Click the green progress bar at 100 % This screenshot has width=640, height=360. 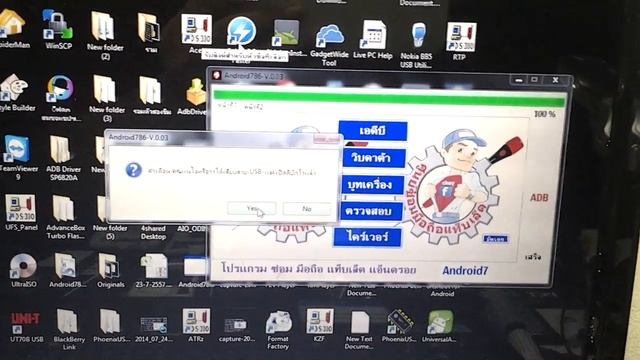[x=389, y=100]
